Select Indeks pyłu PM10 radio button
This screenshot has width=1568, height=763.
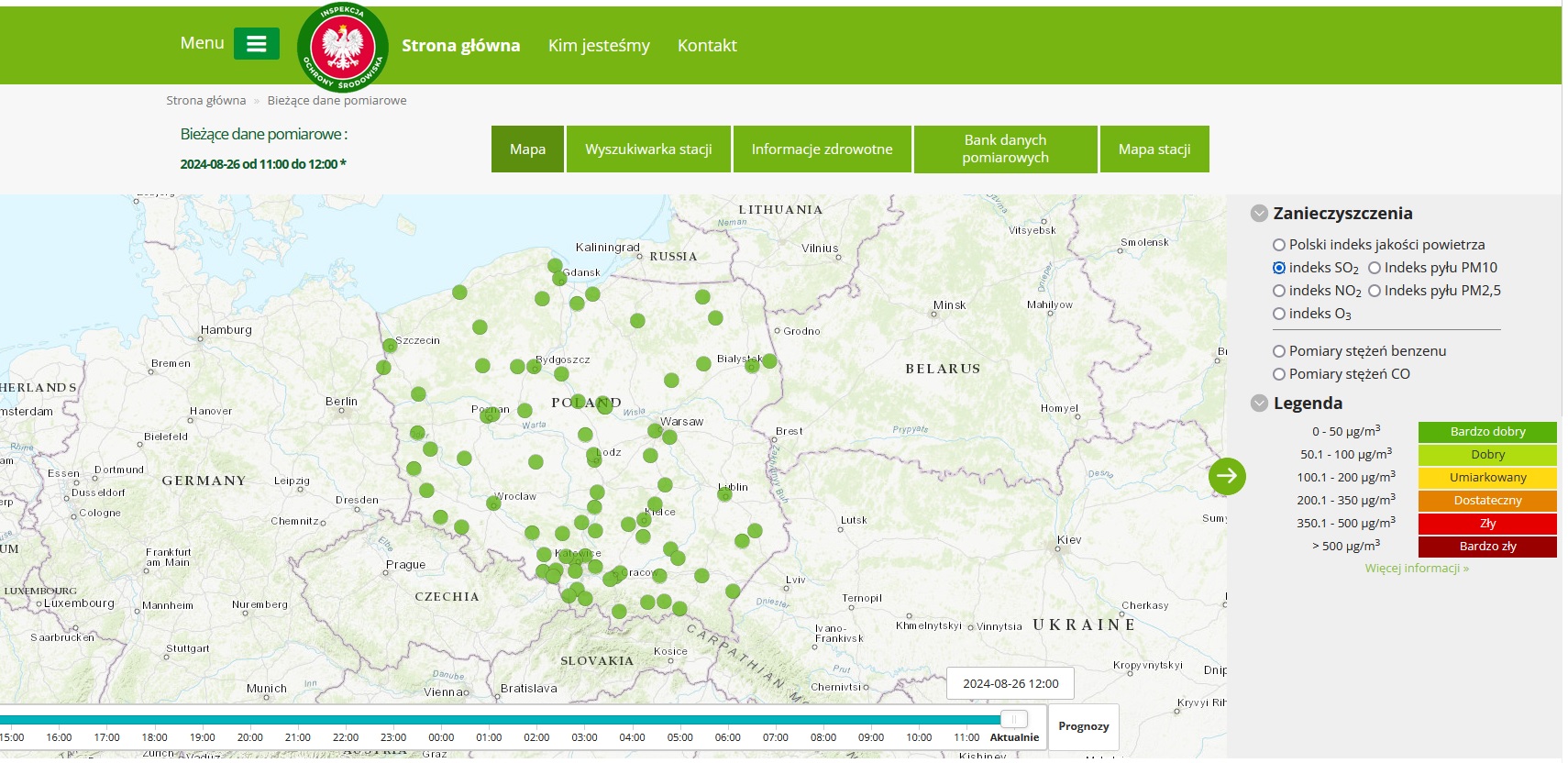(1375, 268)
